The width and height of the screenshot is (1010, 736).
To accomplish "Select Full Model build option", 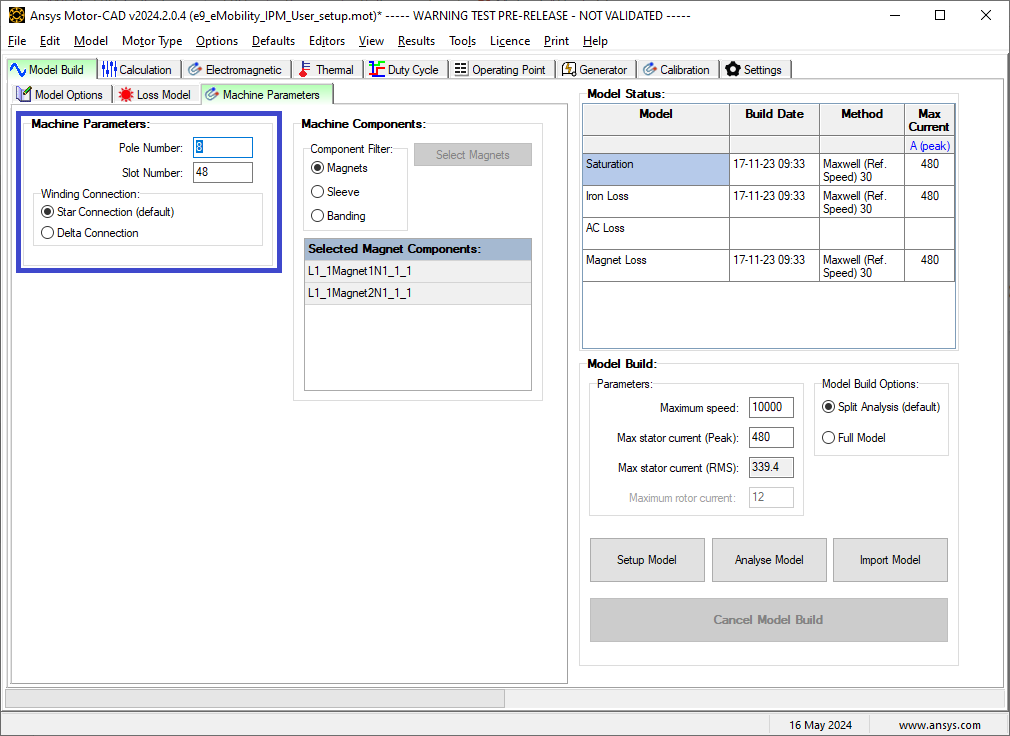I will (x=828, y=438).
